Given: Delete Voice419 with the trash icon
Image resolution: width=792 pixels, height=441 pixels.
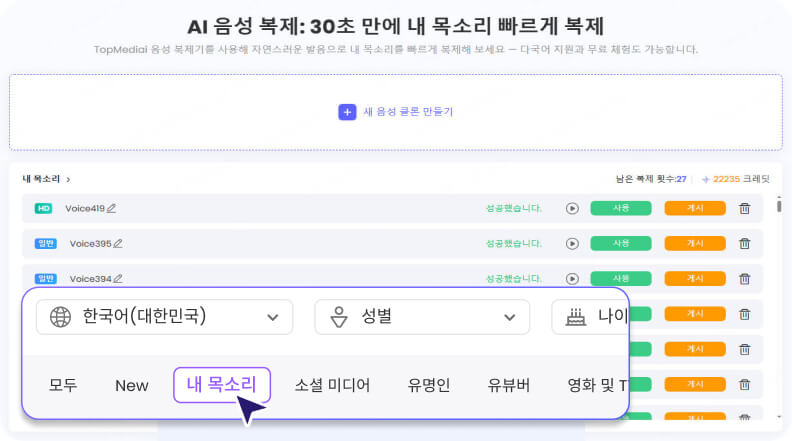Looking at the screenshot, I should 744,208.
